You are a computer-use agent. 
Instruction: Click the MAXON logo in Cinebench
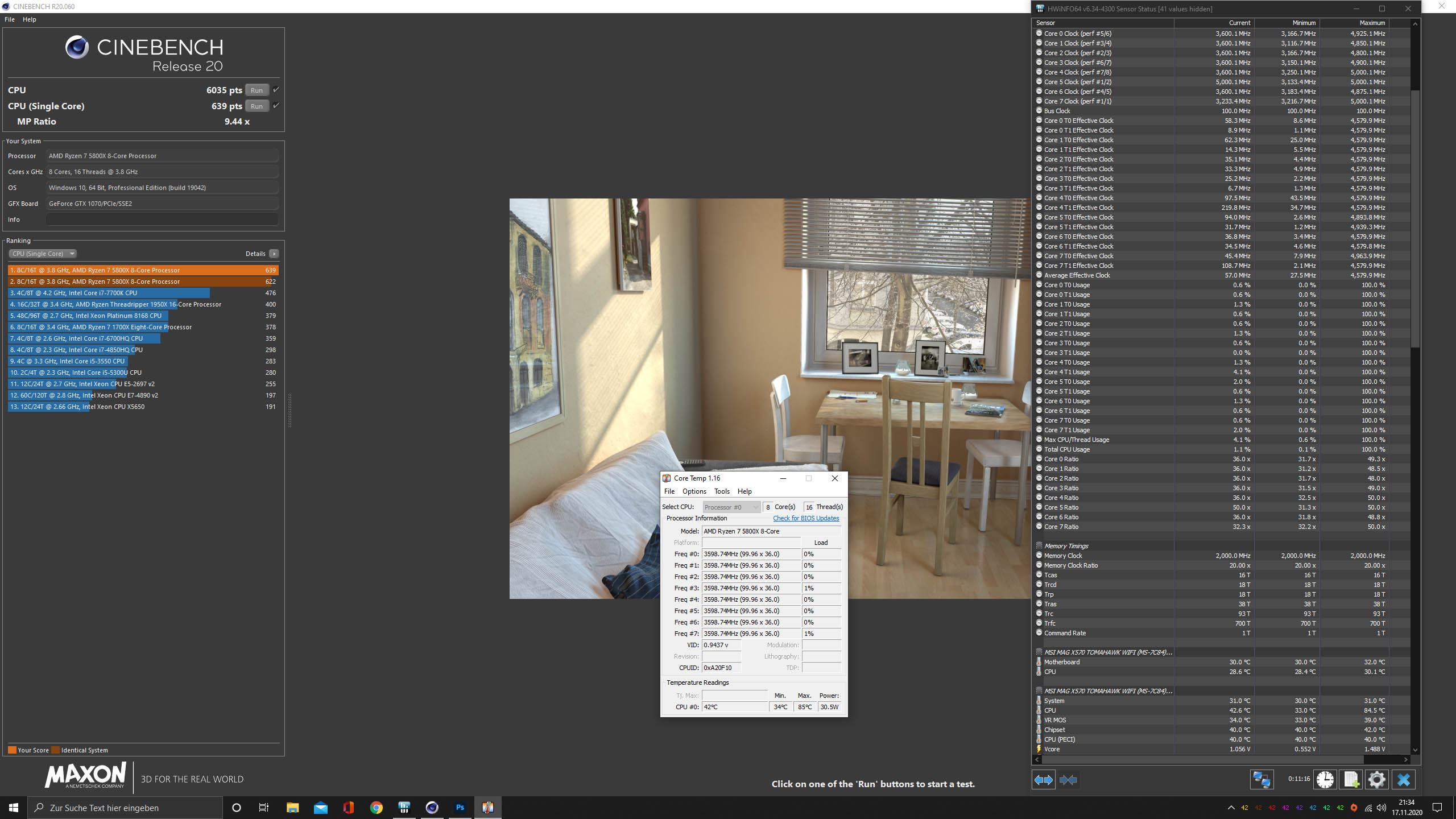click(85, 775)
